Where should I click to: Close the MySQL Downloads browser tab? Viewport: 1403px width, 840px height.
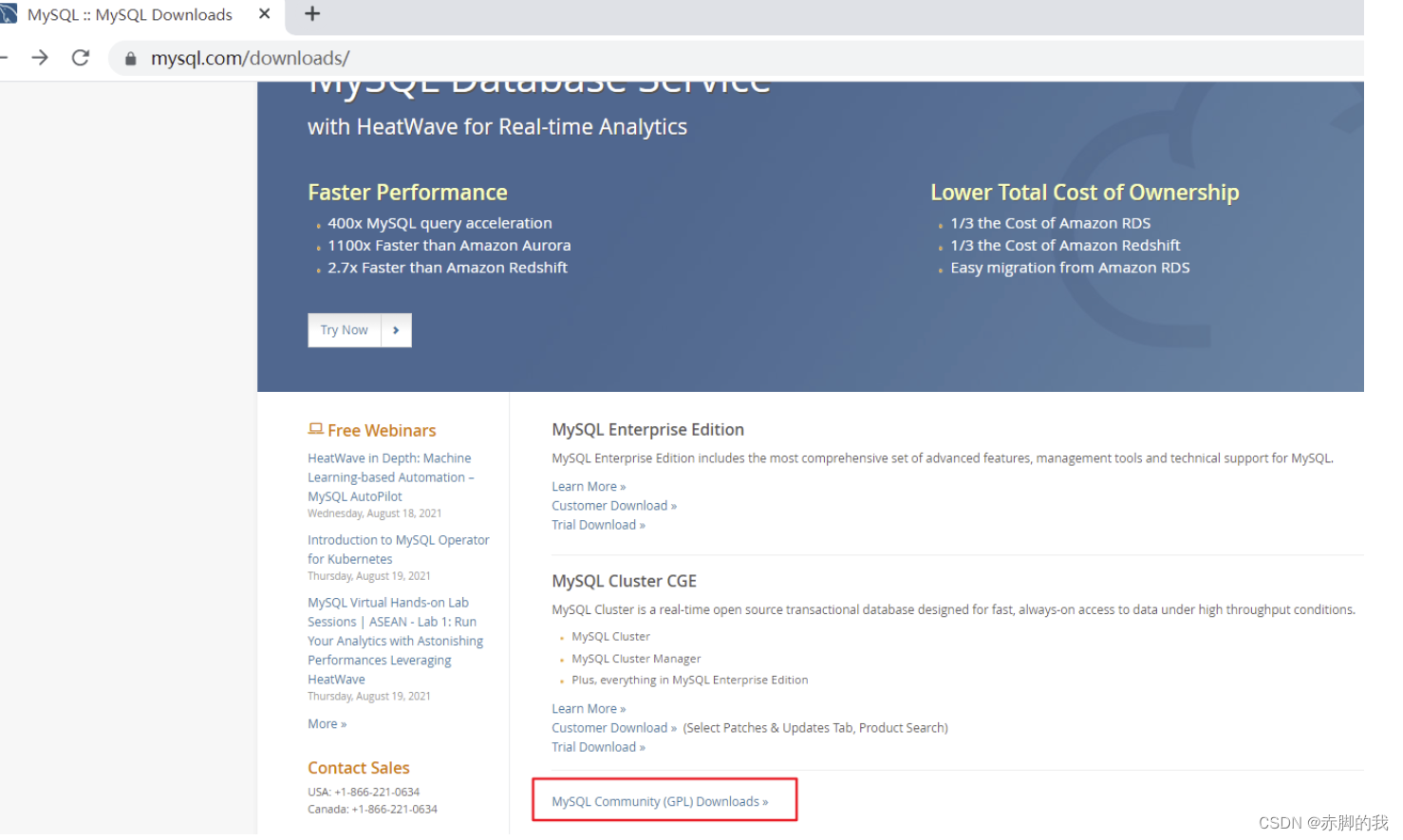(264, 14)
